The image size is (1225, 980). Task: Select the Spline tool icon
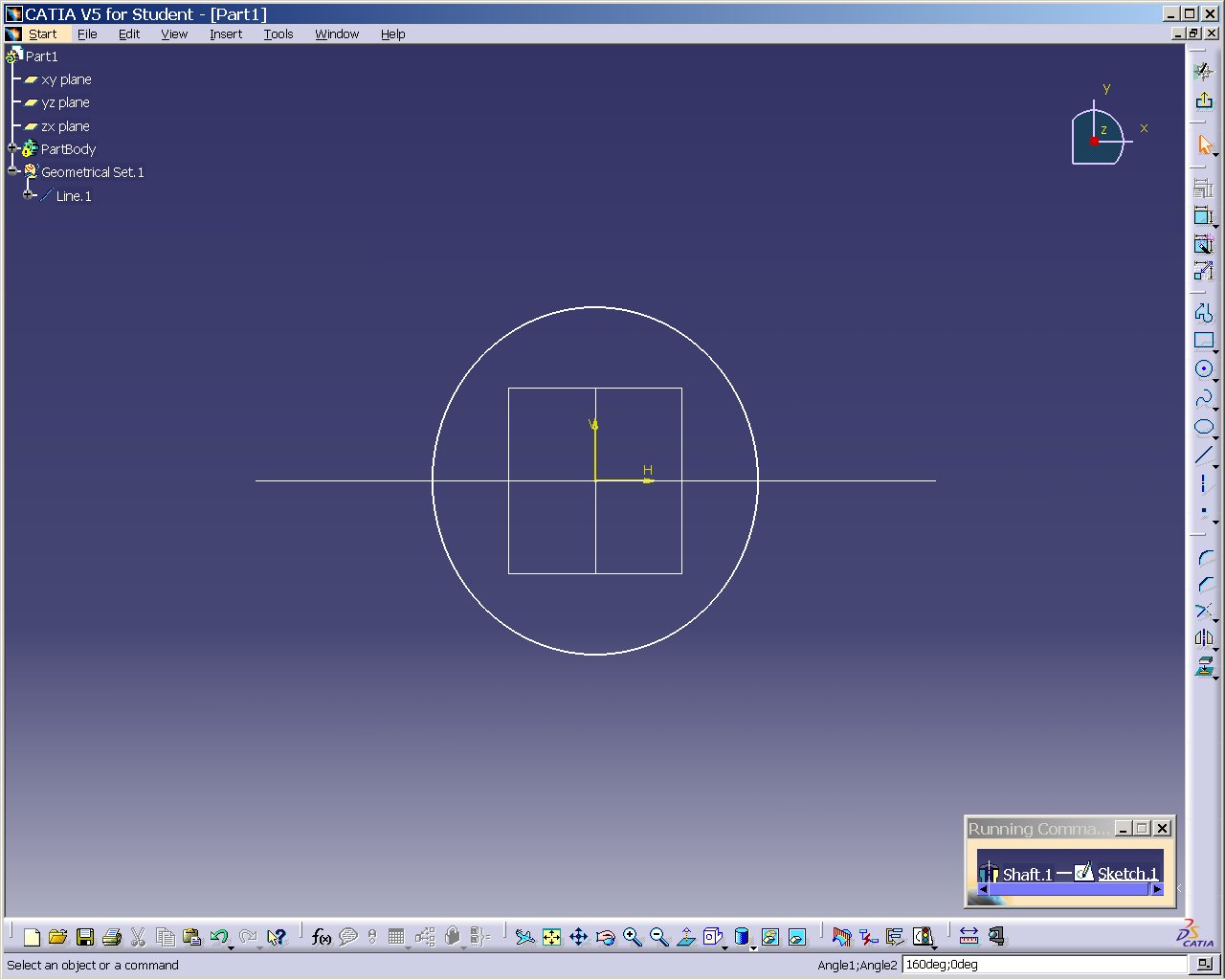pyautogui.click(x=1204, y=398)
